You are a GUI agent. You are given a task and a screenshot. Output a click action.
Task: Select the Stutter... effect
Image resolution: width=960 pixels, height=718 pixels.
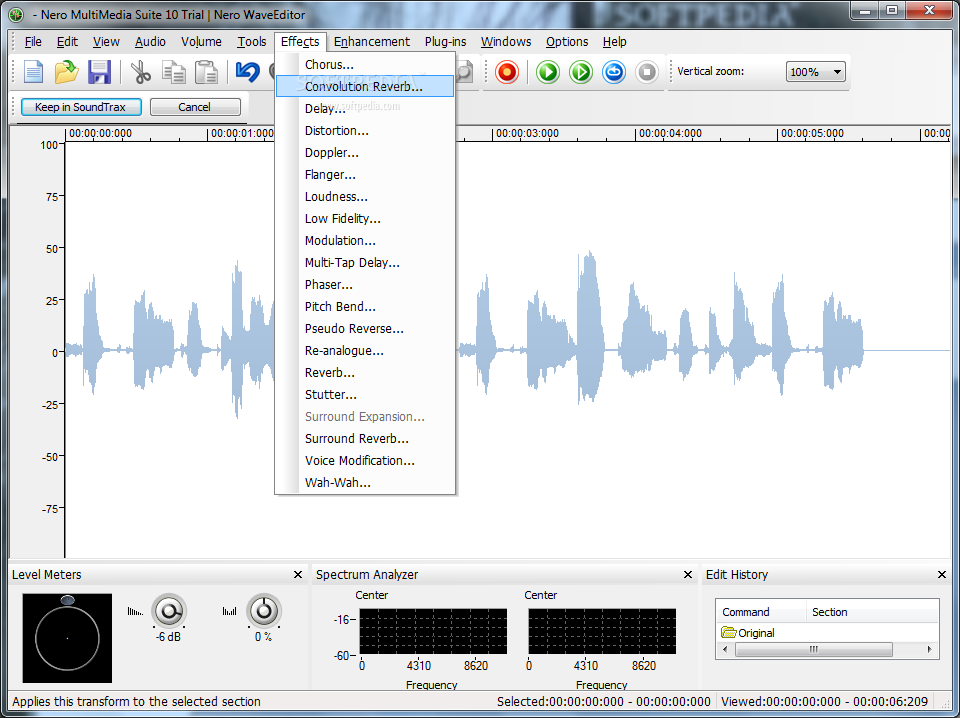click(x=365, y=395)
